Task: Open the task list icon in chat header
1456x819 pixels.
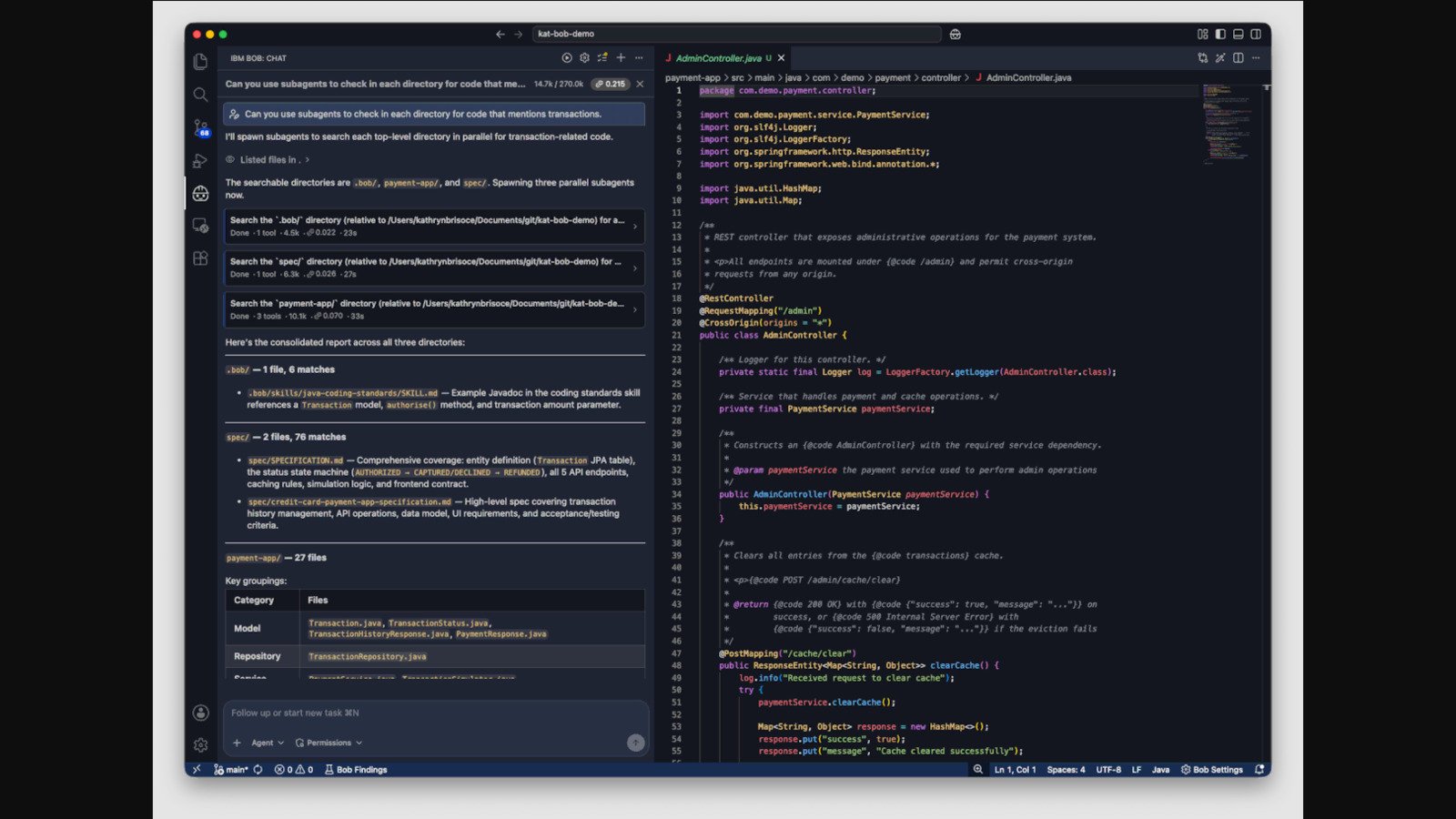Action: (602, 58)
